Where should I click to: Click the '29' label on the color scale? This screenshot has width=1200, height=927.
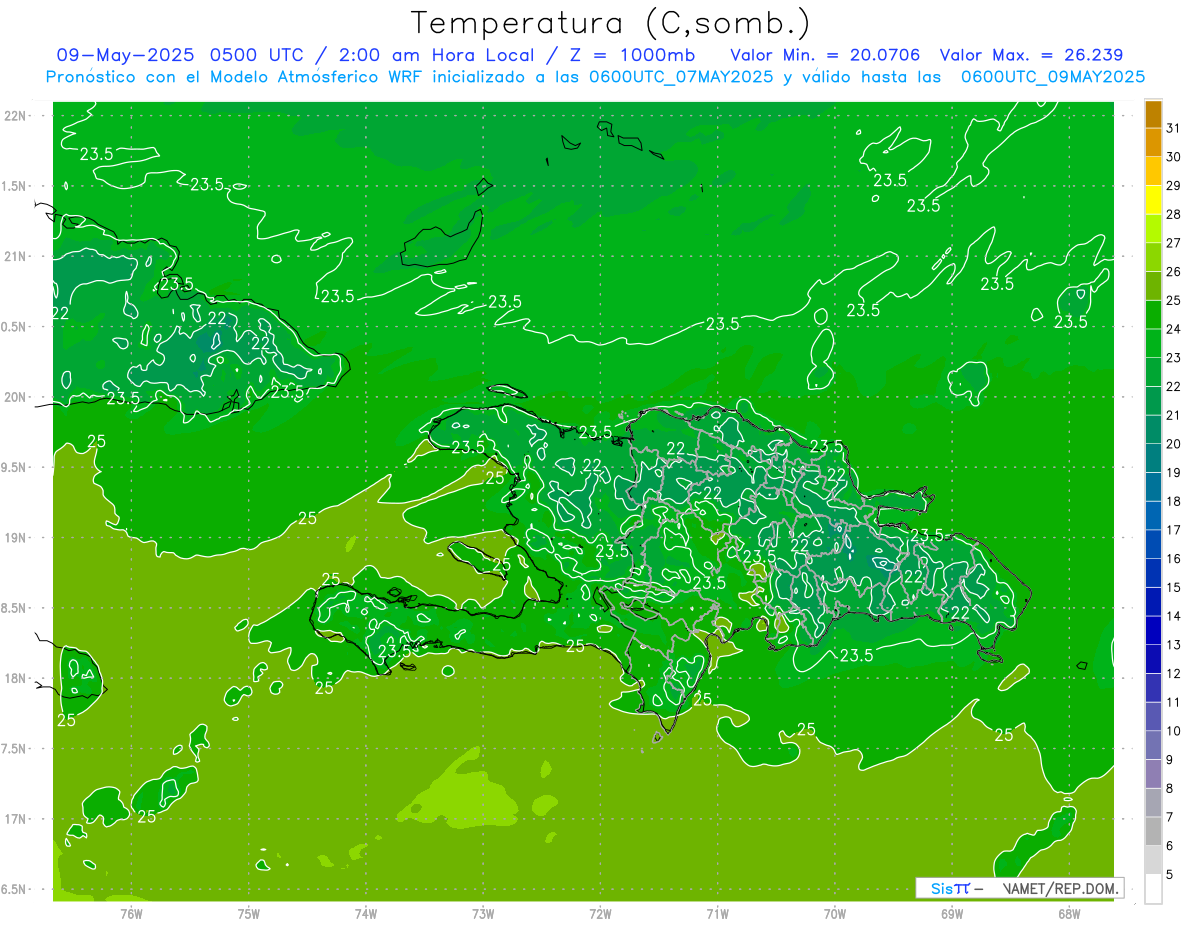click(x=1173, y=185)
